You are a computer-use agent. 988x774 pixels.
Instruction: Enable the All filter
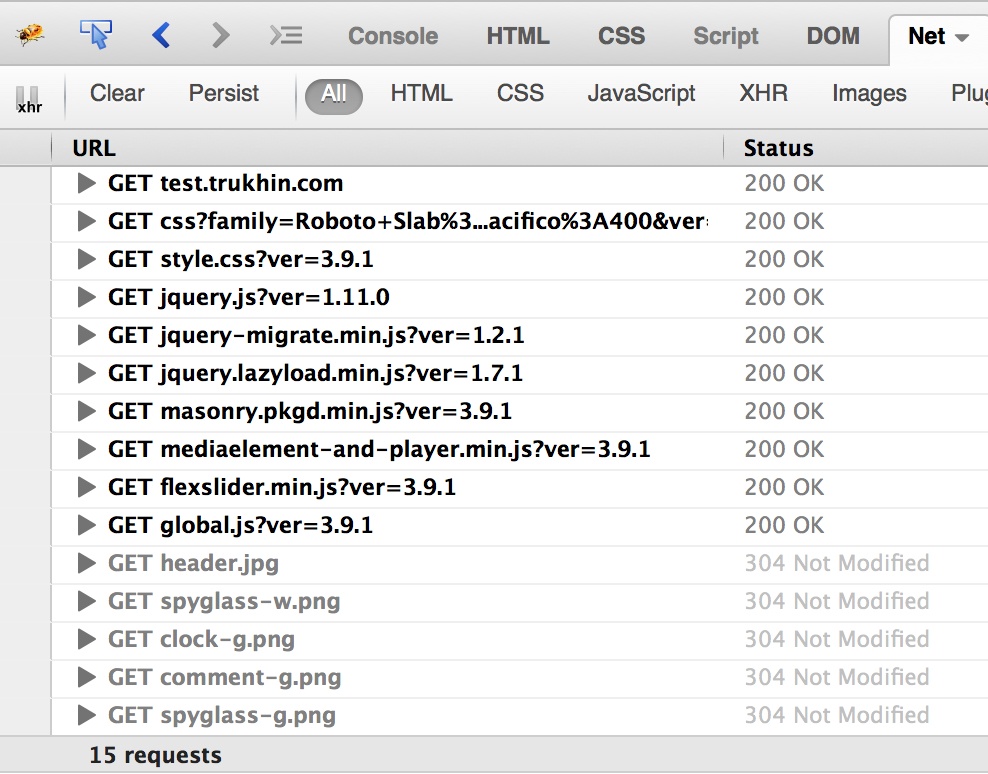pos(333,94)
